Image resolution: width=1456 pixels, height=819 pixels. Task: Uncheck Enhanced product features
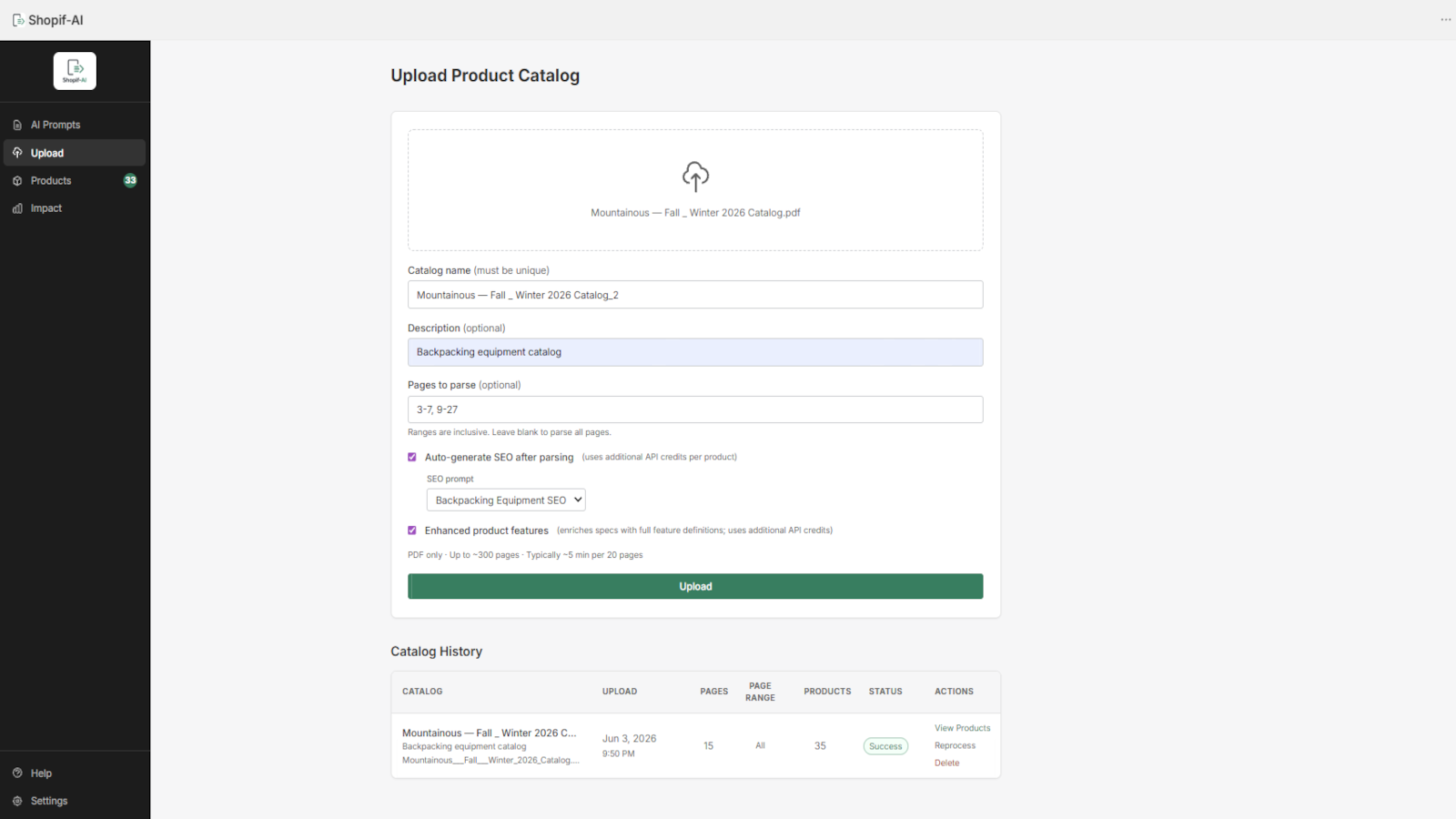[x=412, y=531]
